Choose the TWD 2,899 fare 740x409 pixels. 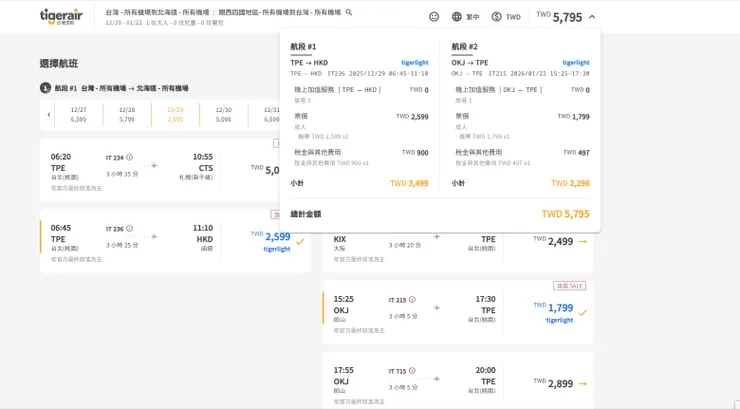553,384
